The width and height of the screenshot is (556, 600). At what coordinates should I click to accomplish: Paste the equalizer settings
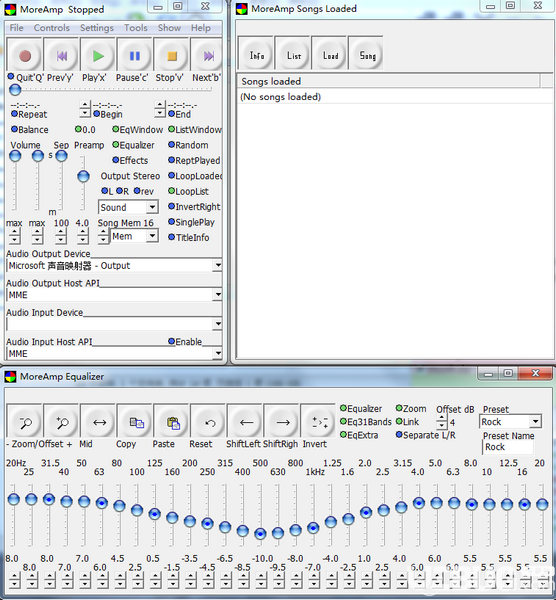point(172,421)
